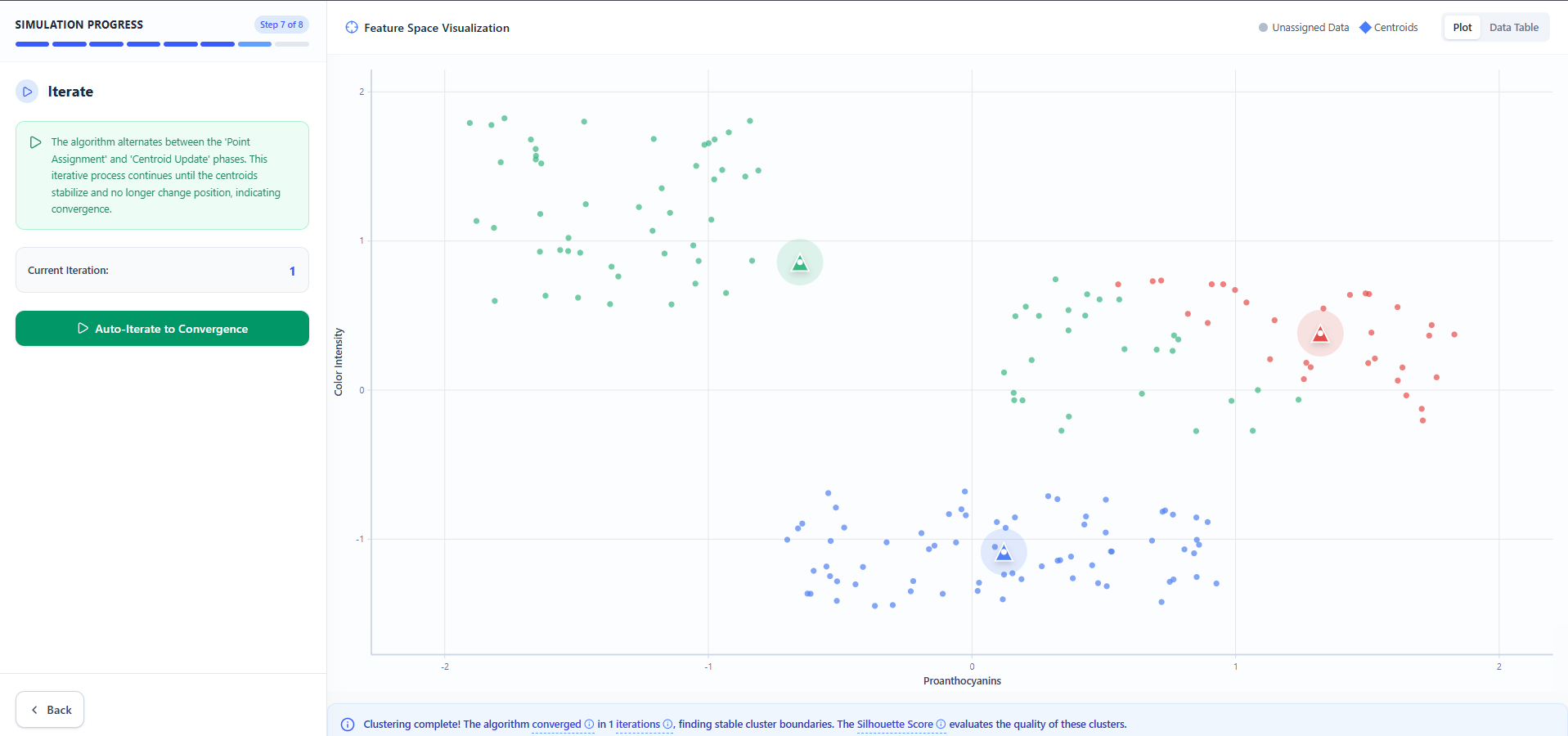This screenshot has height=736, width=1568.
Task: Click the Feature Space Visualization crosshair icon
Action: click(352, 28)
